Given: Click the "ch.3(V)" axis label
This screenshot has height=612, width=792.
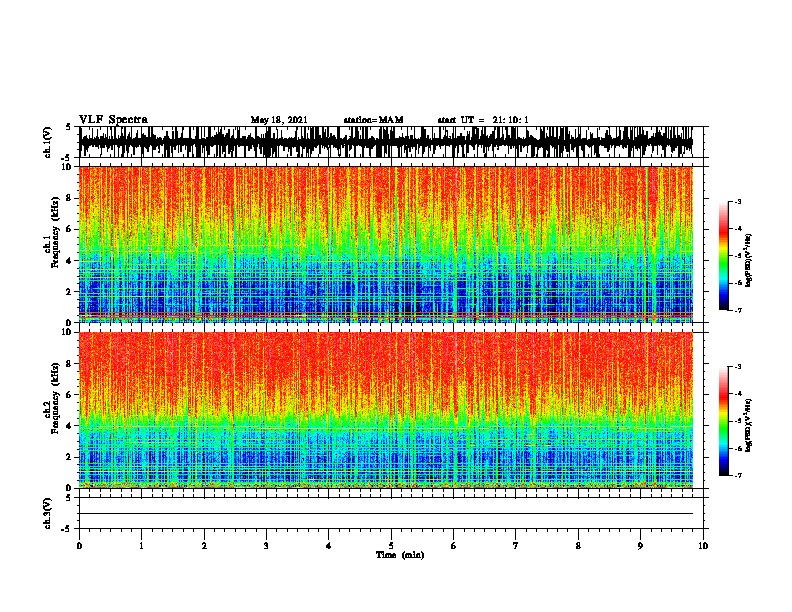Looking at the screenshot, I should click(x=48, y=513).
